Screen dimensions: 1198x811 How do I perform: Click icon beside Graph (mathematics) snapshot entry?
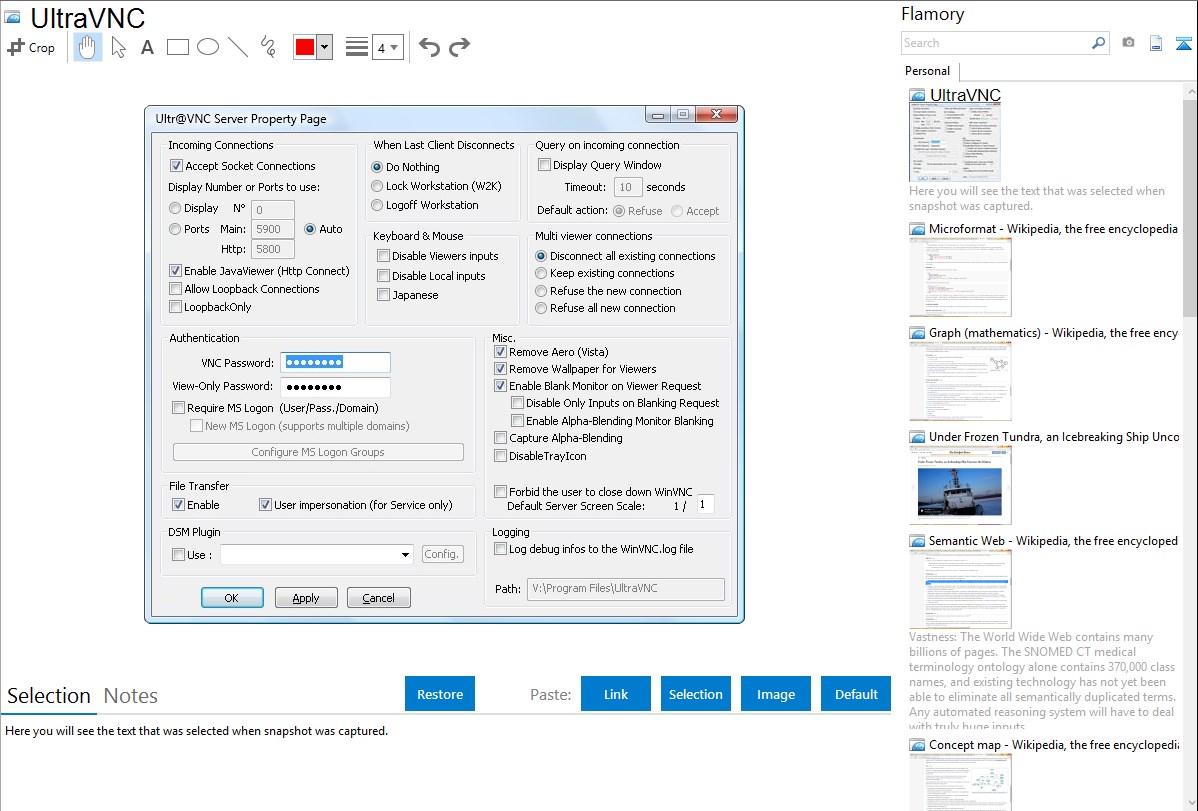coord(917,333)
